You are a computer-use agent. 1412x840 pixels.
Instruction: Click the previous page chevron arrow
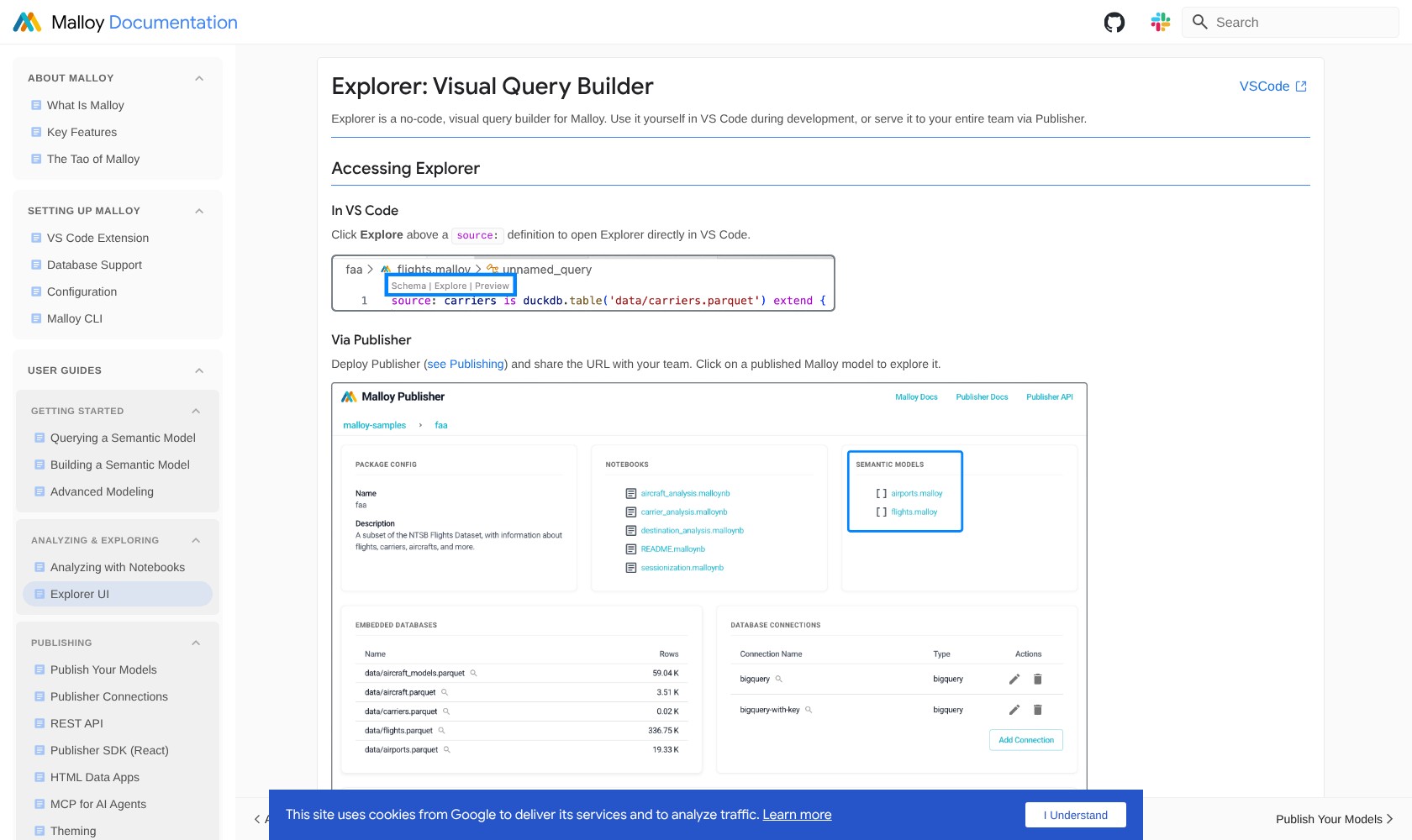[257, 819]
